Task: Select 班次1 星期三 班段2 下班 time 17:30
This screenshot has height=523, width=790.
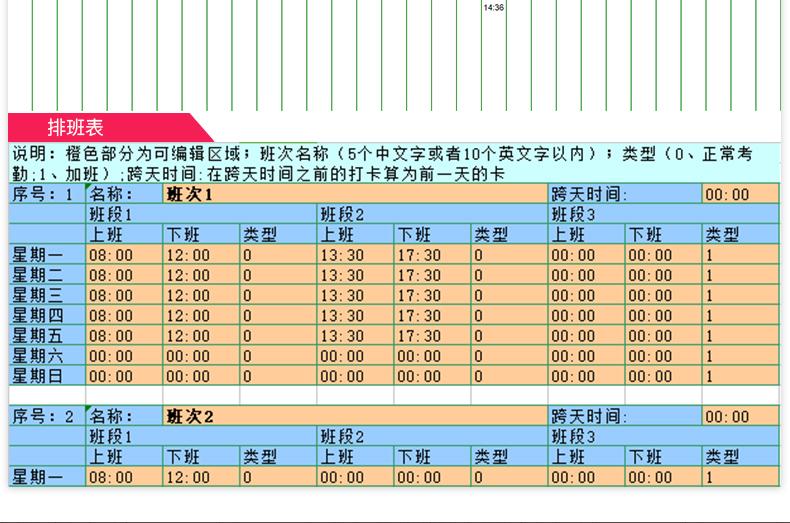Action: pos(432,295)
